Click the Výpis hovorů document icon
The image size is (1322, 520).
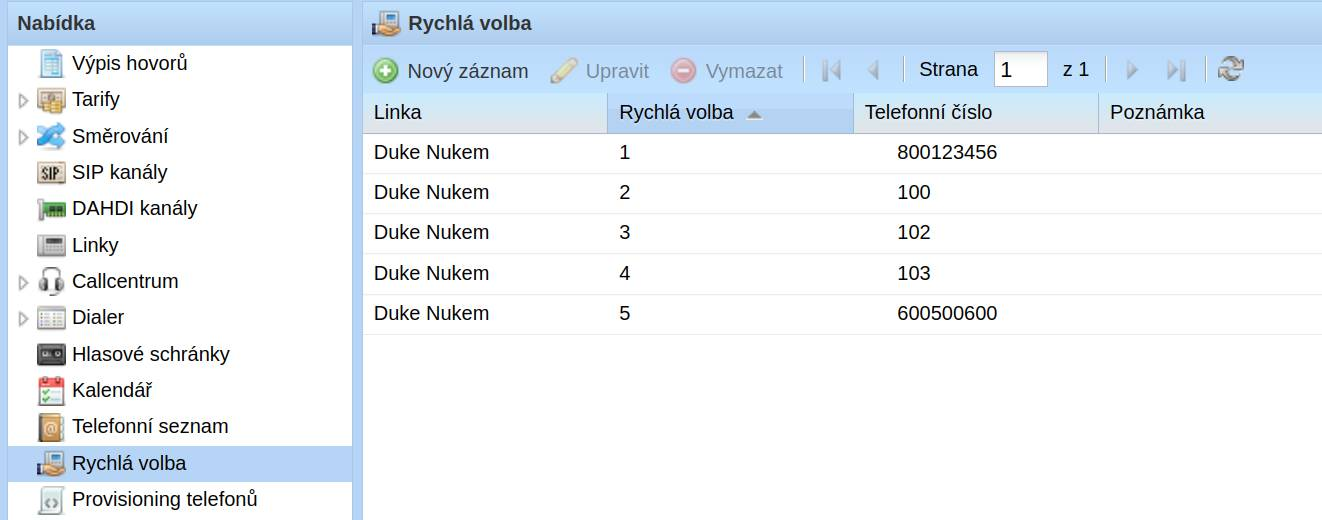[x=51, y=64]
